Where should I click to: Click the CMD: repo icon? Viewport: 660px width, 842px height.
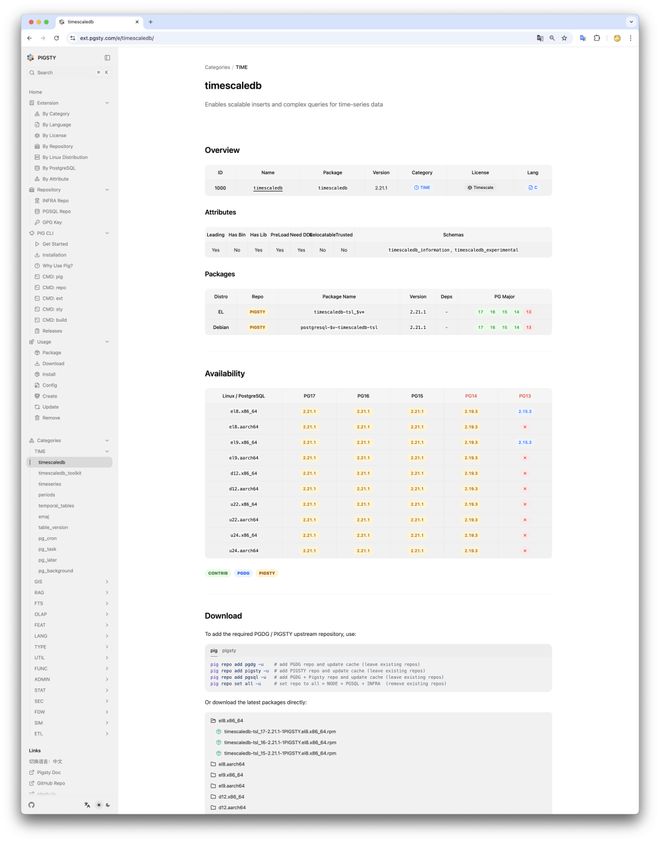(x=37, y=287)
